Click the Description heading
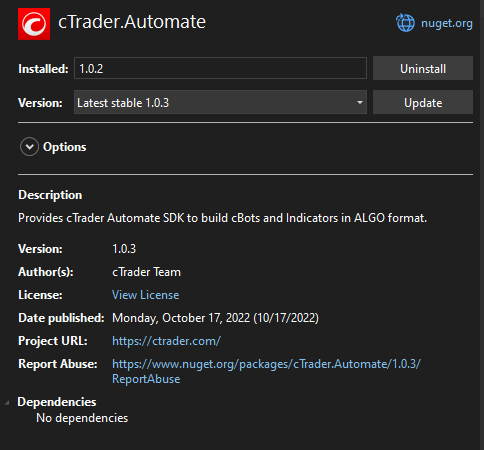The height and width of the screenshot is (450, 484). tap(50, 195)
